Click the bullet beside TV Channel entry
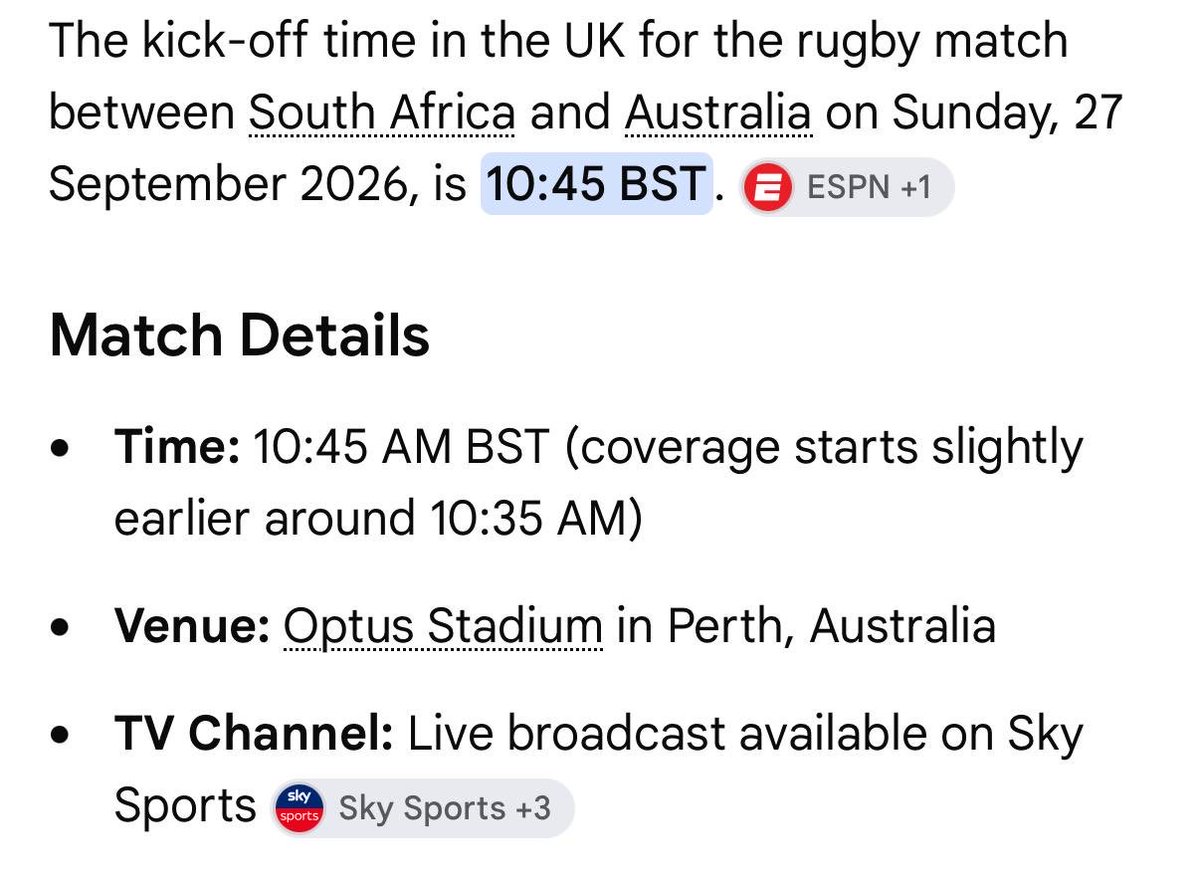Screen dimensions: 1200x889 click(60, 737)
